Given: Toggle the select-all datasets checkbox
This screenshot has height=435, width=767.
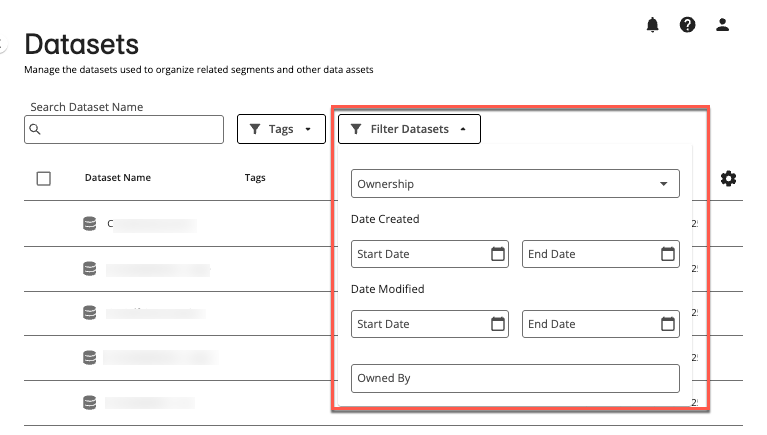Looking at the screenshot, I should 44,179.
